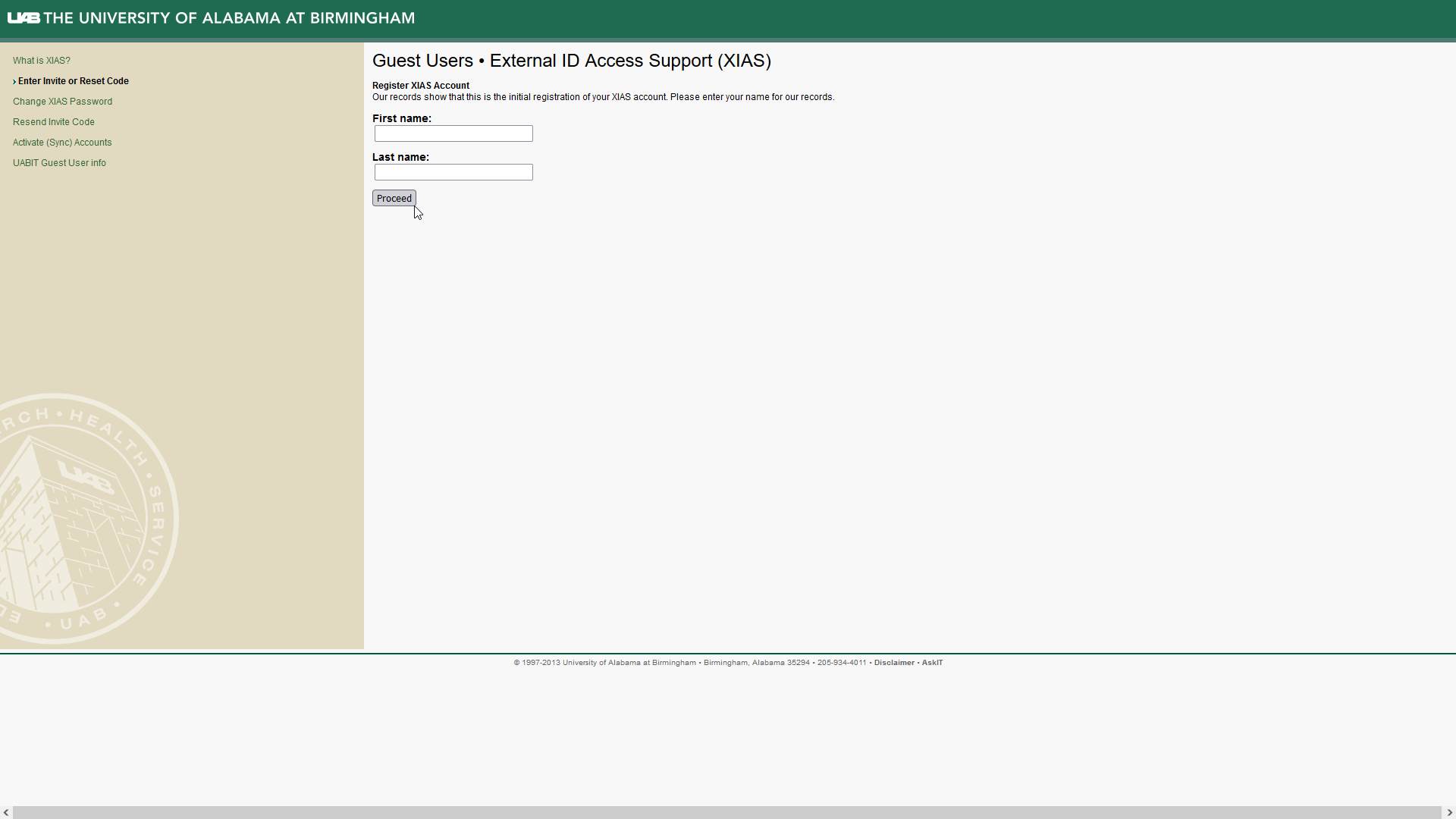Open the AskIT footer link
The width and height of the screenshot is (1456, 819).
point(932,663)
